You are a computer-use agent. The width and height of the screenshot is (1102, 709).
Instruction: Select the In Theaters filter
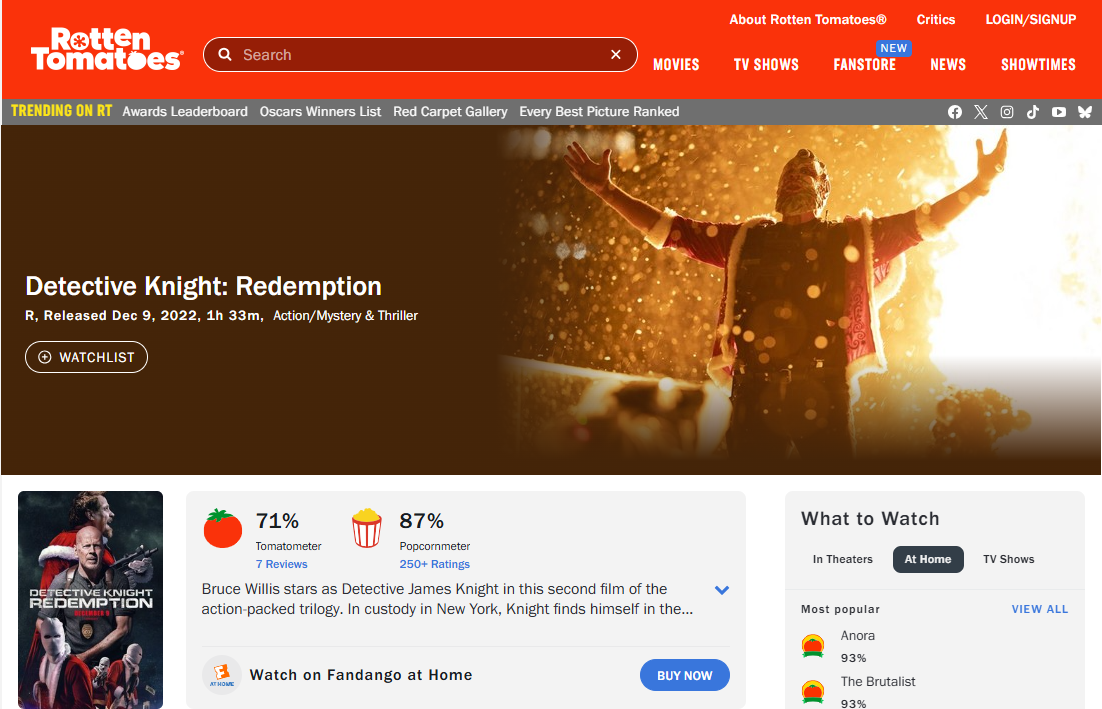coord(842,559)
